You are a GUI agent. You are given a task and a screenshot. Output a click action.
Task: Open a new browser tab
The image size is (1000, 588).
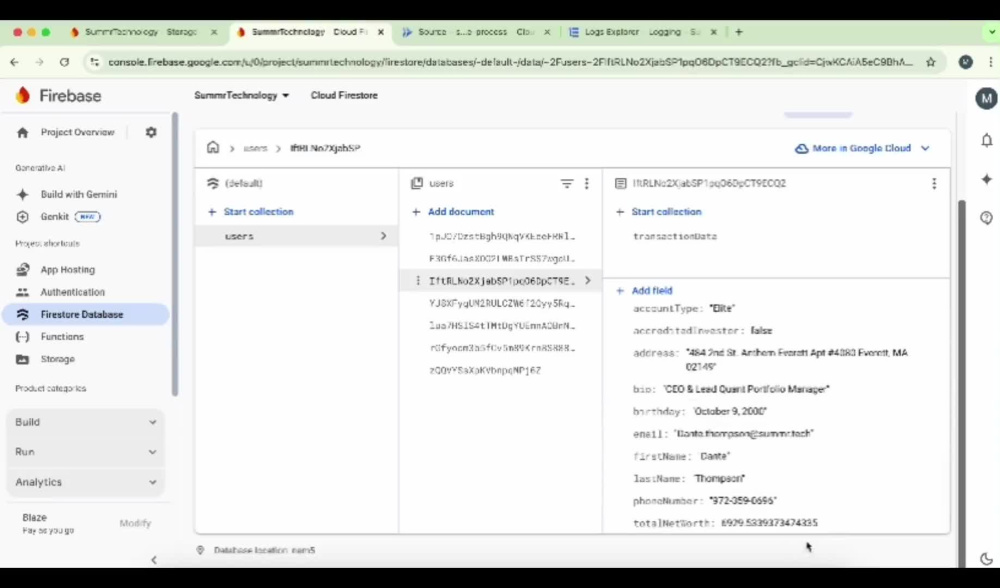[739, 32]
